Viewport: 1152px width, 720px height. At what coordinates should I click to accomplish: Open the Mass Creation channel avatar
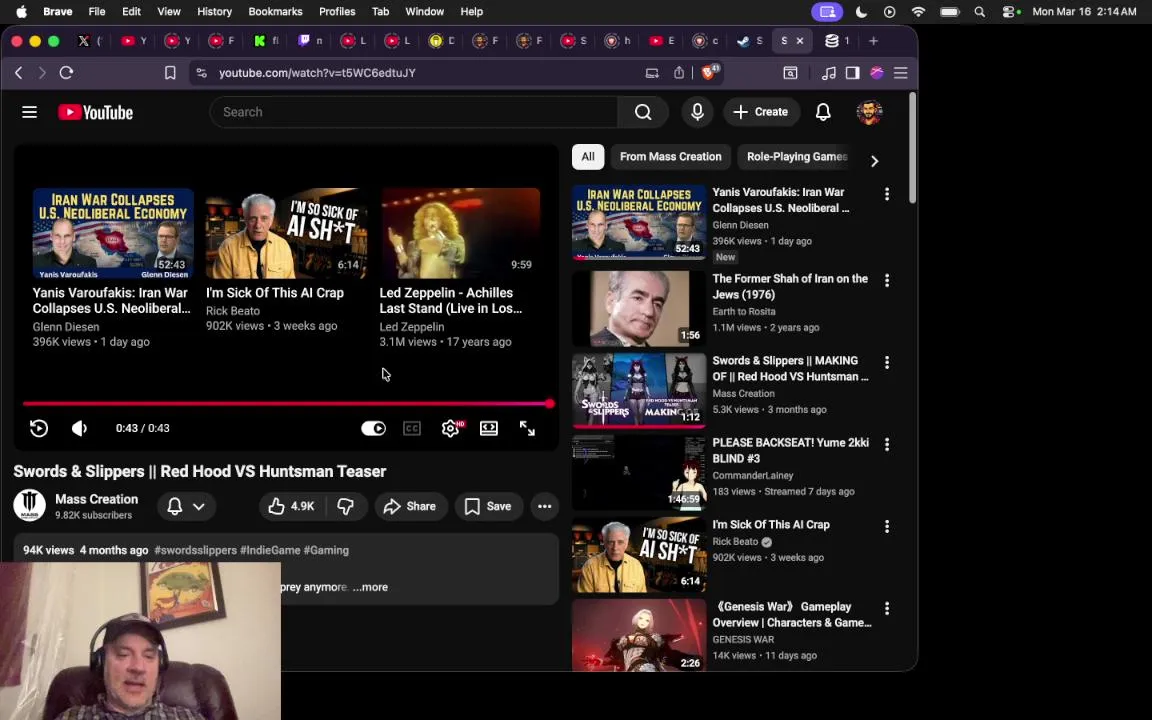click(x=29, y=506)
